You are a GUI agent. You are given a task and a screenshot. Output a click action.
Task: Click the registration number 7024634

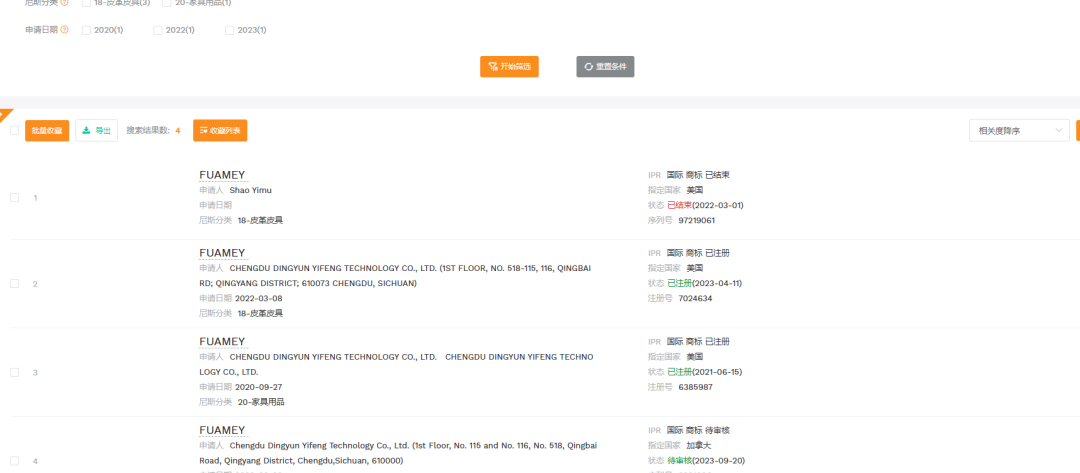coord(695,298)
